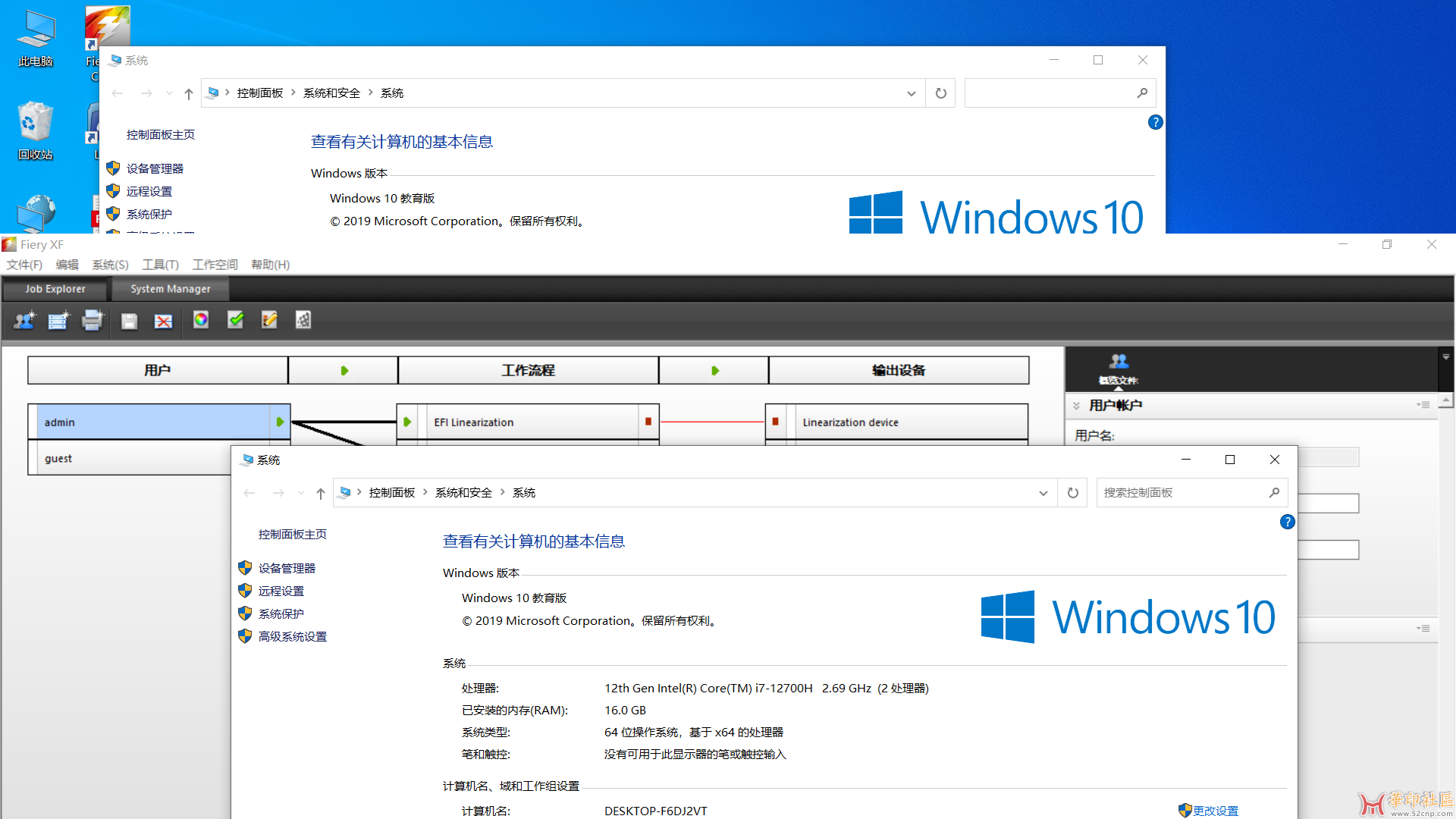
Task: Open the Color Tools color wheel icon
Action: point(201,320)
